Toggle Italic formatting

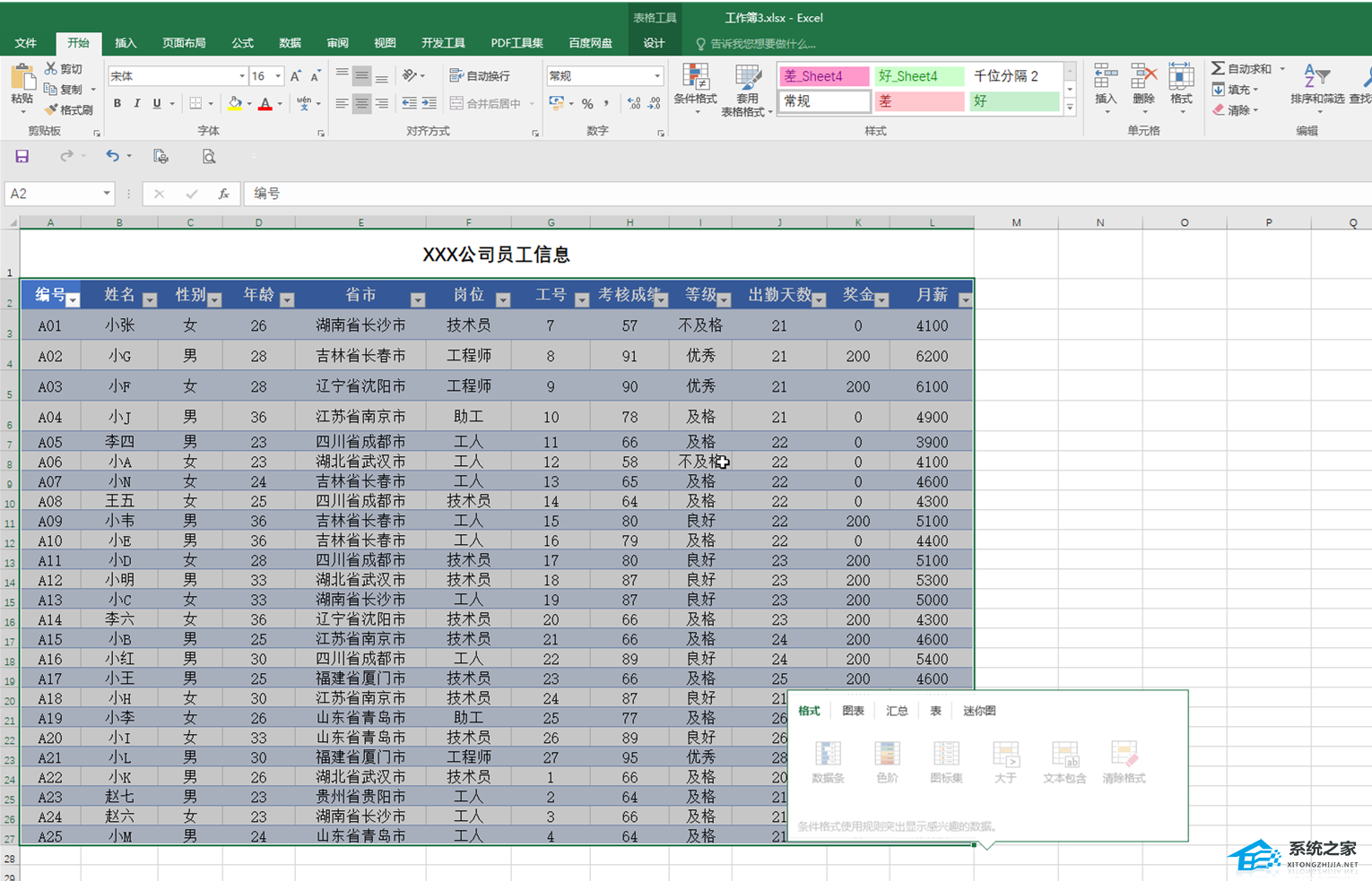137,104
